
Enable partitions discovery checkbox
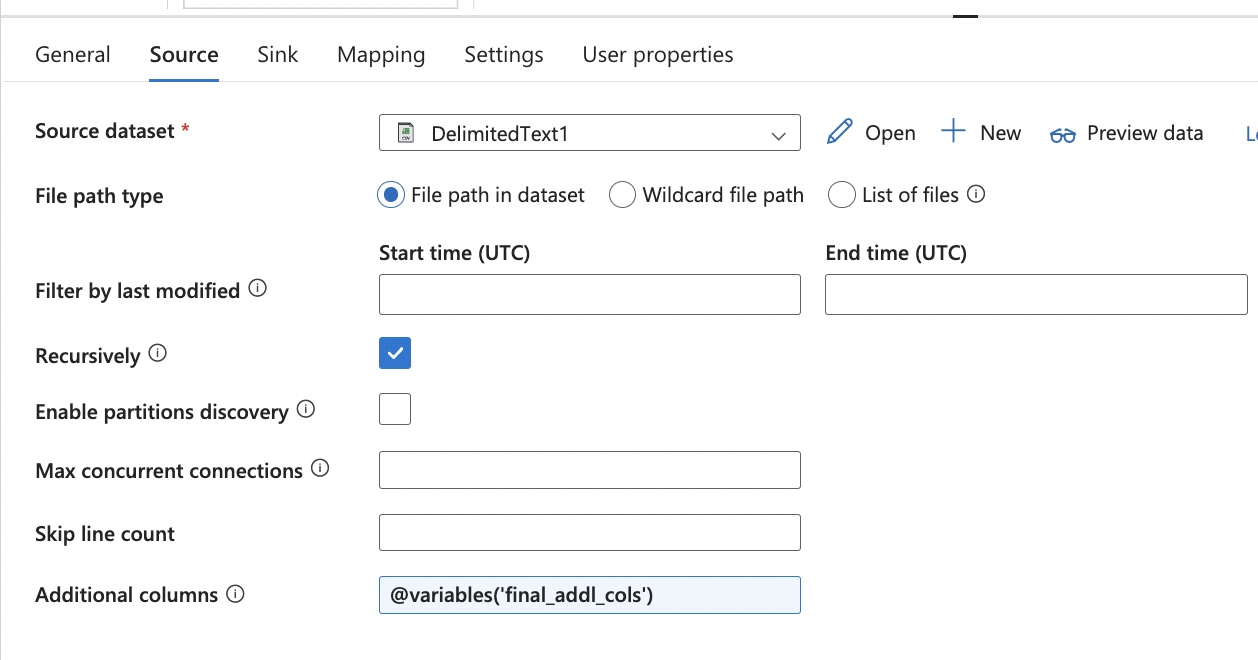click(395, 409)
